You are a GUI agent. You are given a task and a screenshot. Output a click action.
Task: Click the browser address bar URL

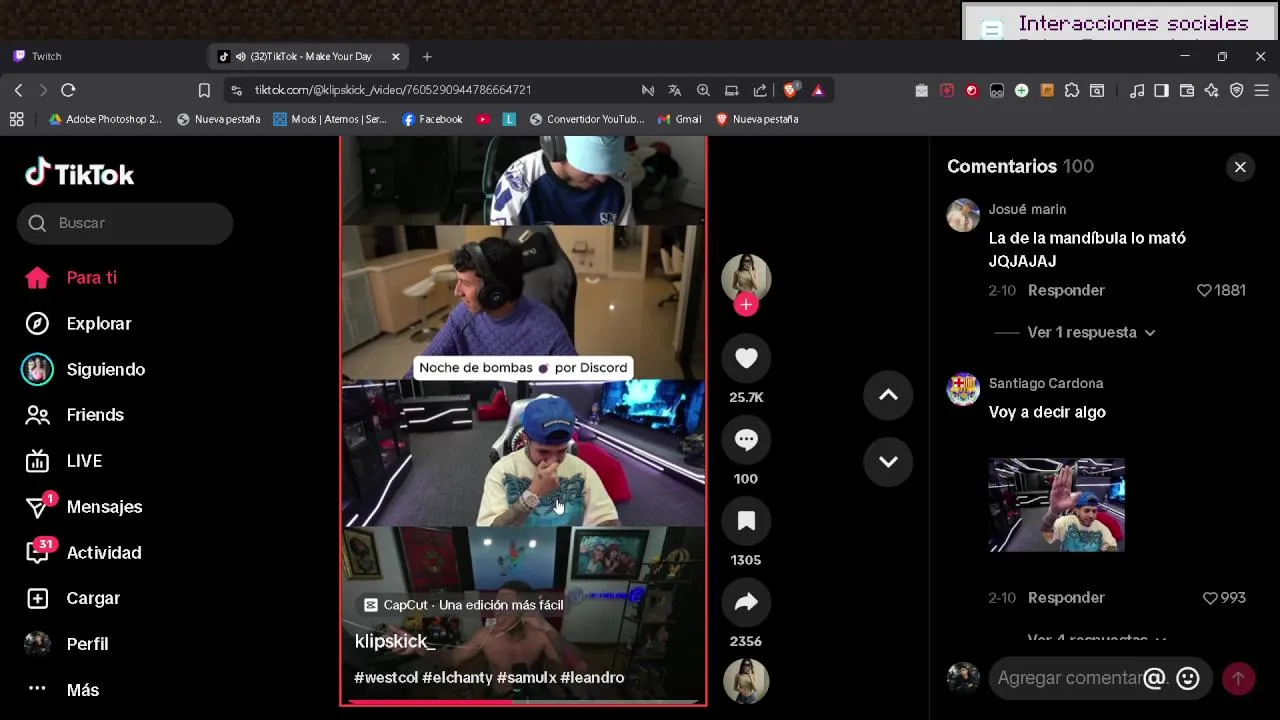pos(393,90)
